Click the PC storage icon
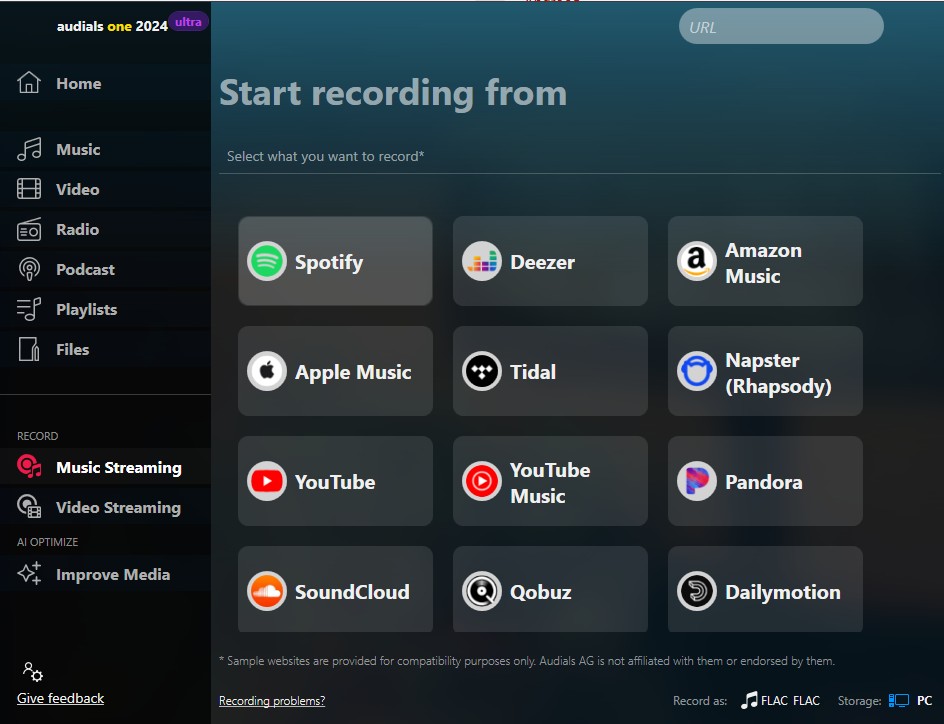944x724 pixels. (899, 701)
